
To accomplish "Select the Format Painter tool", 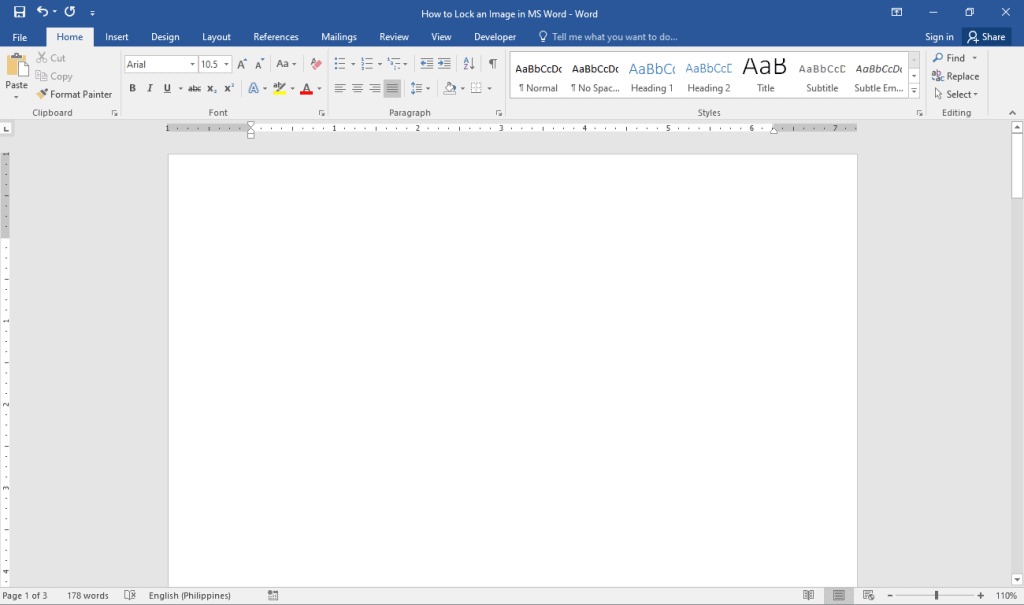I will tap(74, 93).
